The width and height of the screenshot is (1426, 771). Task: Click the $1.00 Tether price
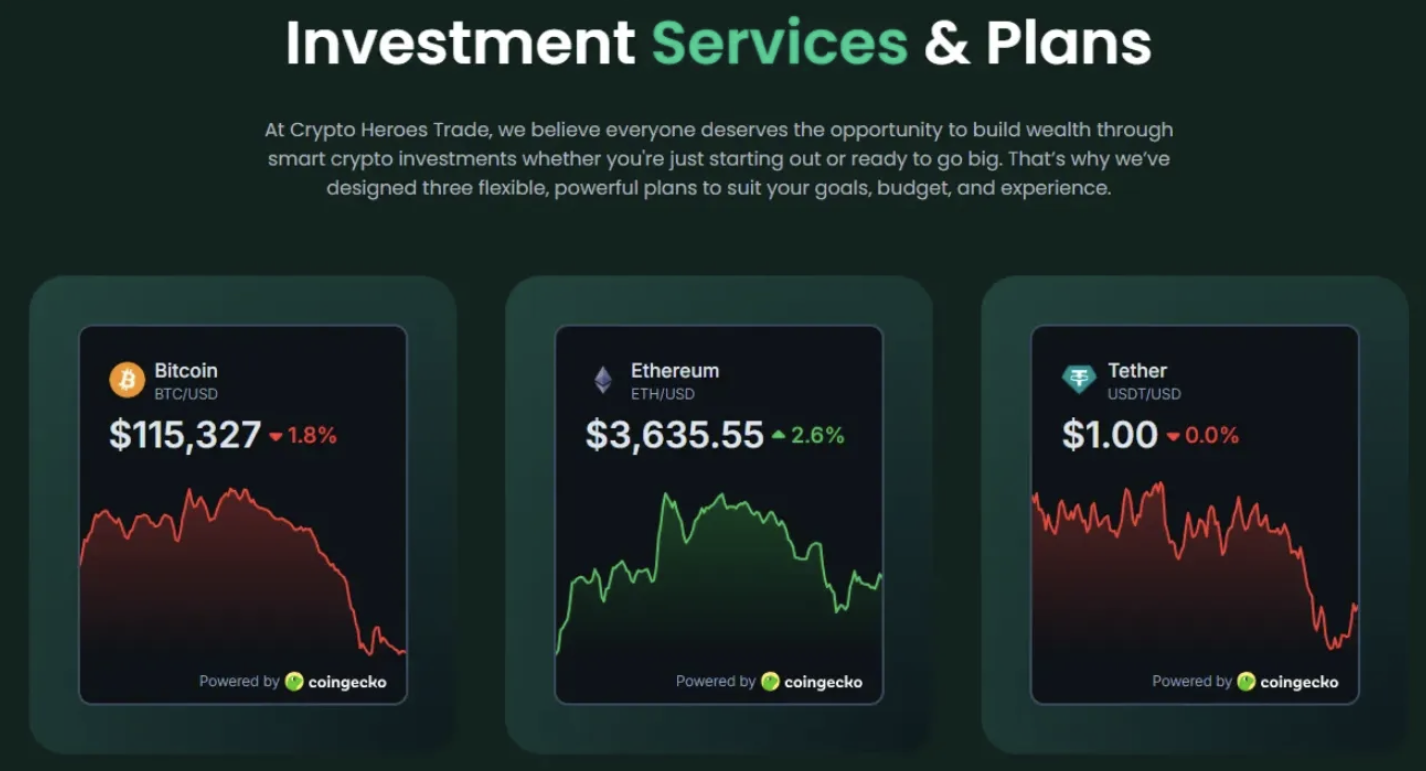click(x=1110, y=435)
